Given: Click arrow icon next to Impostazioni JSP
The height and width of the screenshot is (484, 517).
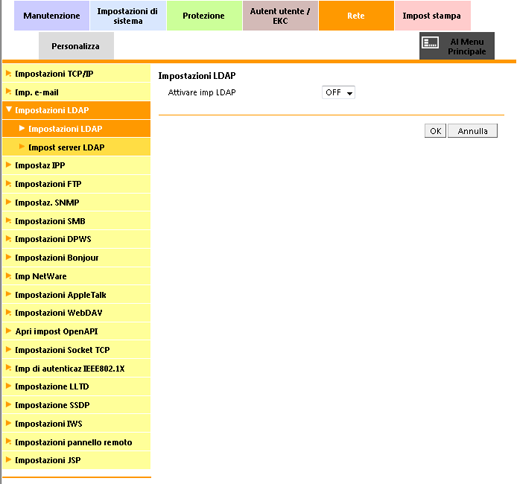Looking at the screenshot, I should pos(9,460).
